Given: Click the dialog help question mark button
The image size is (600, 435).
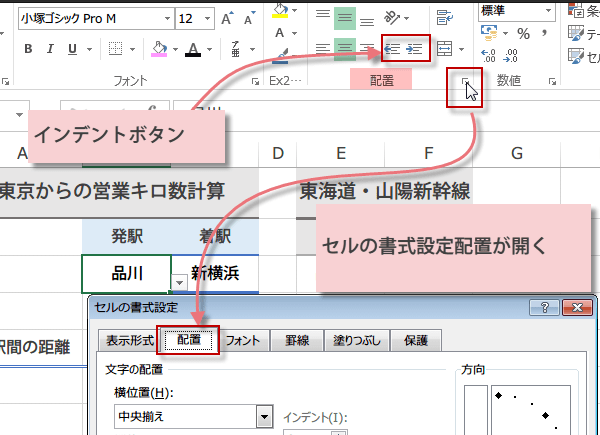Looking at the screenshot, I should point(545,307).
